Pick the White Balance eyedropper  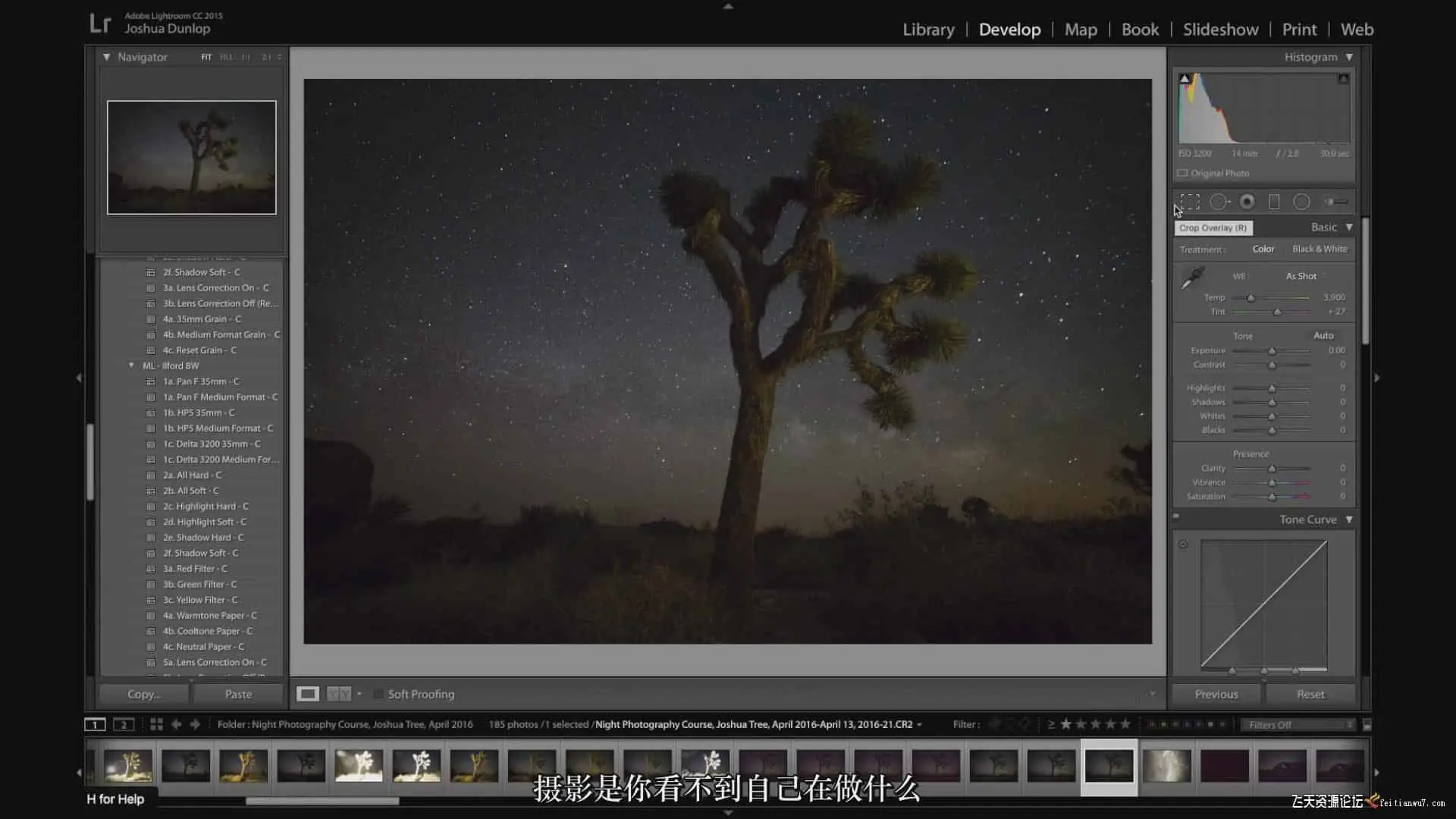pyautogui.click(x=1192, y=278)
